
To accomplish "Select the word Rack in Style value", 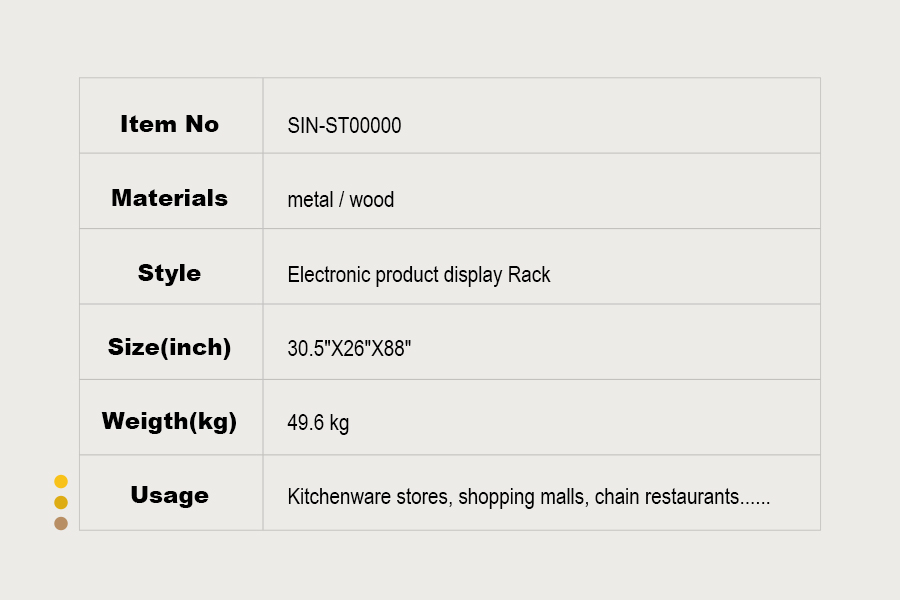I will 529,275.
